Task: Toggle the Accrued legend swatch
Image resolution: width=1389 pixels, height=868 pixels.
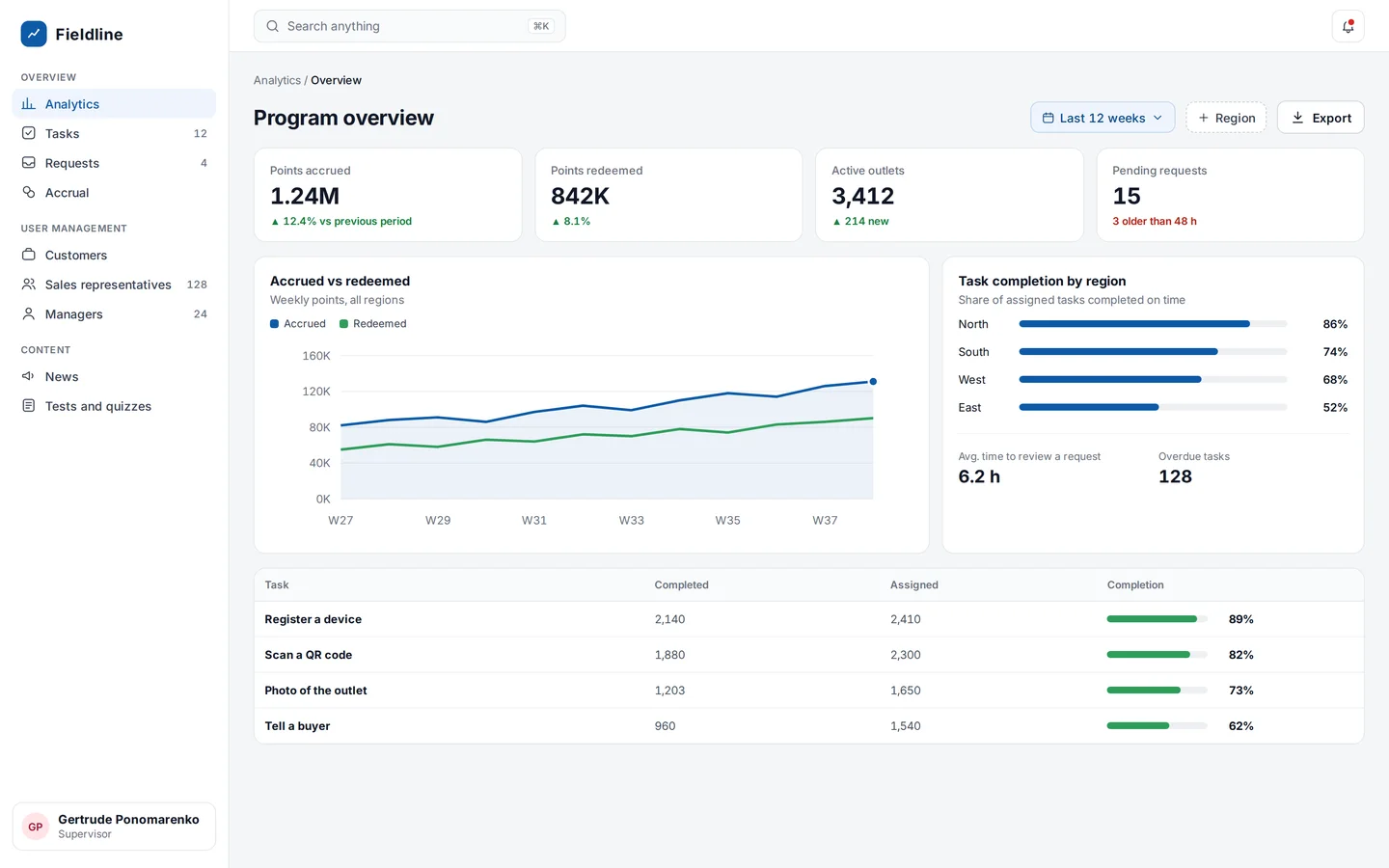Action: (x=274, y=324)
